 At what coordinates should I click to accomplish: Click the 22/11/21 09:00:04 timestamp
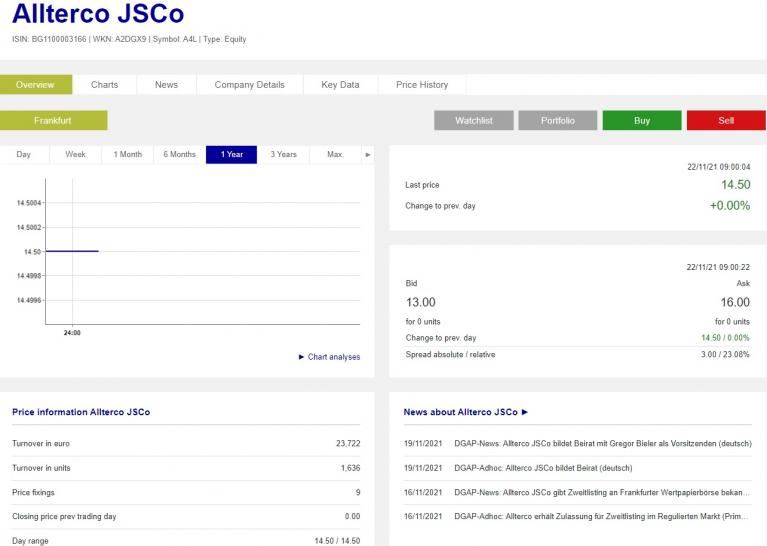pos(719,167)
